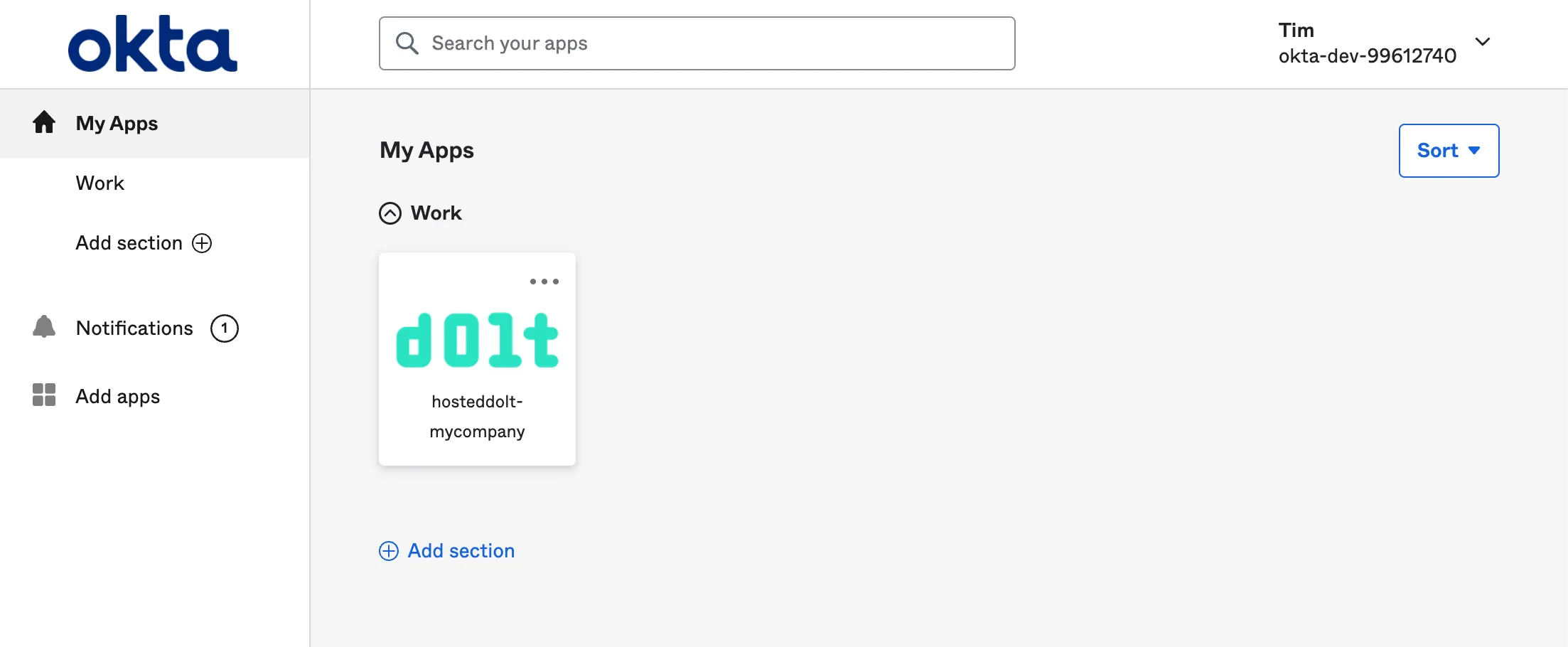Open the Sort dropdown
Image resolution: width=1568 pixels, height=647 pixels.
(x=1448, y=150)
